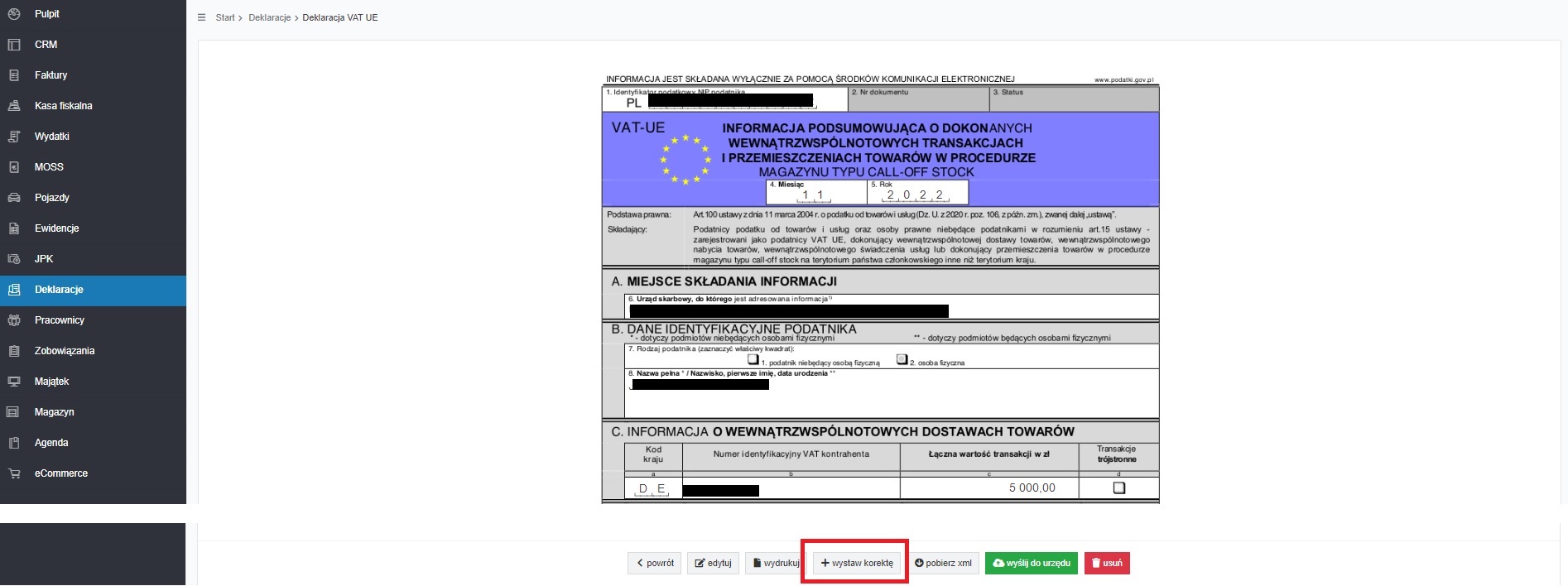1568x586 pixels.
Task: Toggle the hamburger menu icon
Action: (x=202, y=17)
